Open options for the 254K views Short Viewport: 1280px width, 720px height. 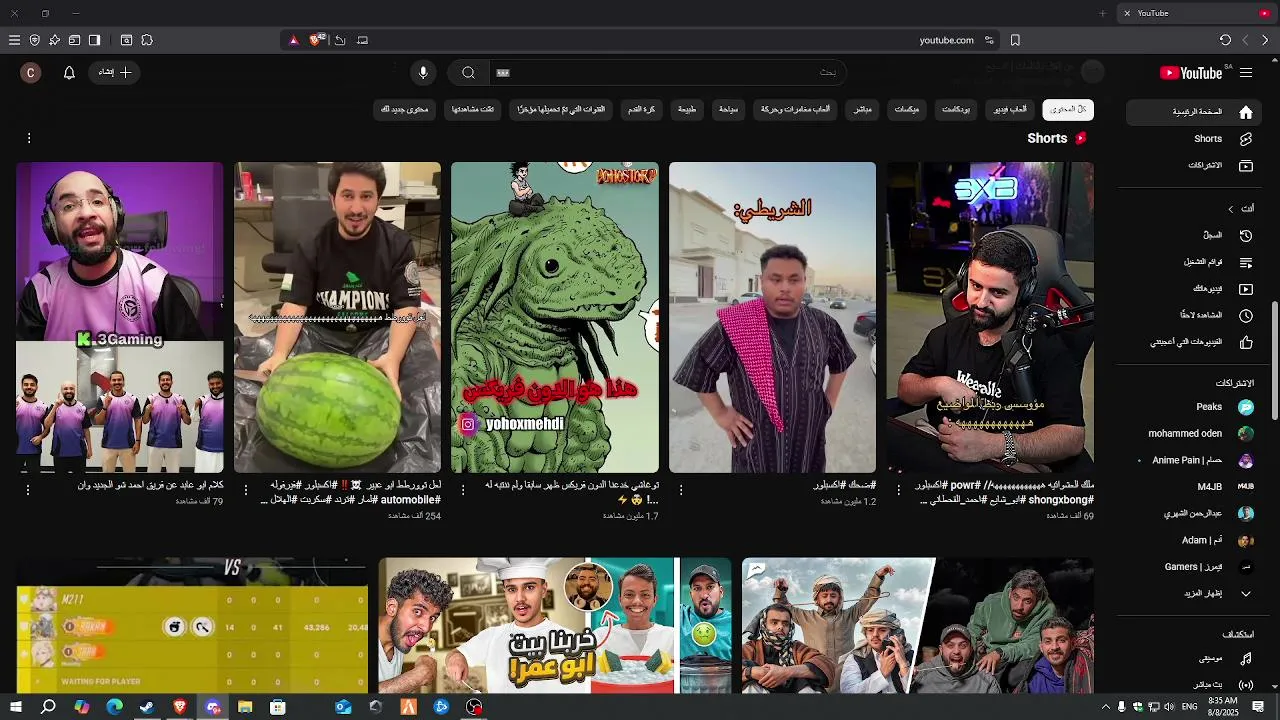click(x=246, y=490)
